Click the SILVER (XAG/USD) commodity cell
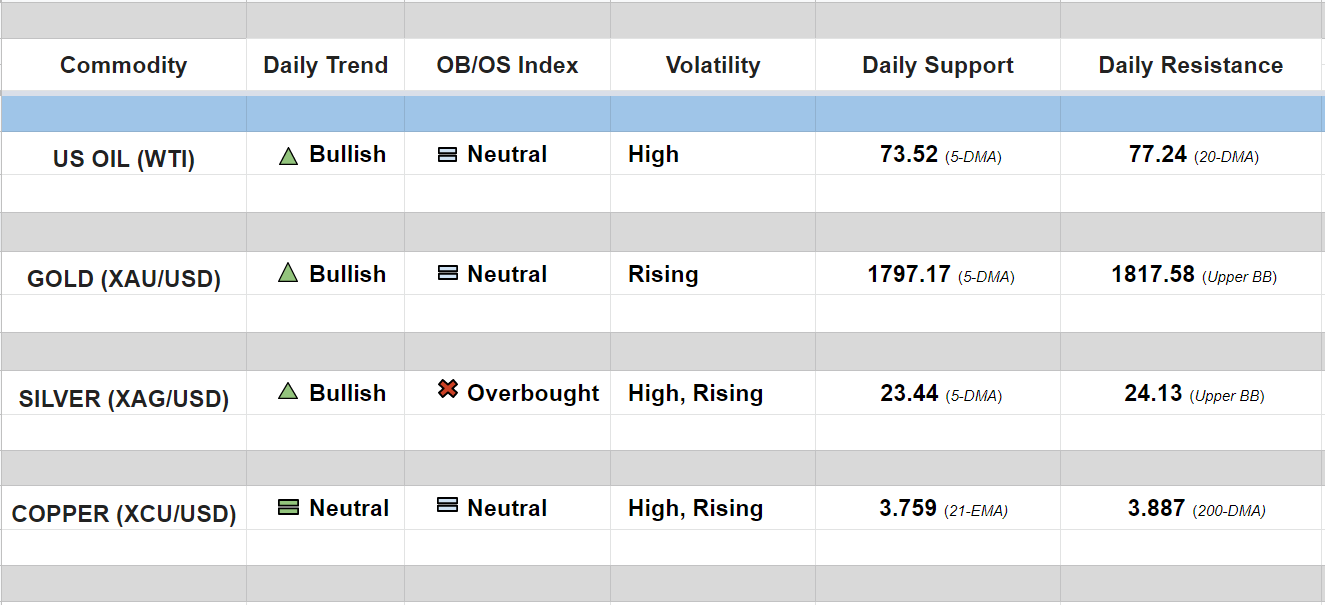Image resolution: width=1325 pixels, height=605 pixels. point(123,398)
